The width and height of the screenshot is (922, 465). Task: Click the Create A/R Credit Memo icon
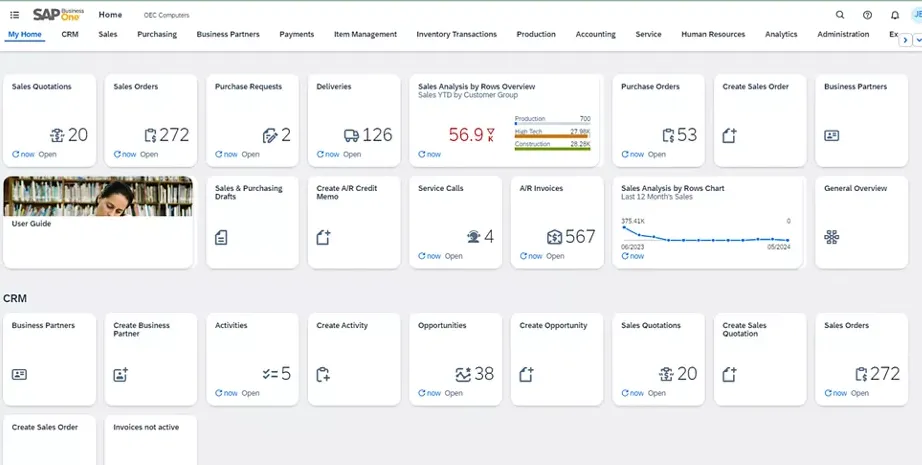pyautogui.click(x=323, y=237)
